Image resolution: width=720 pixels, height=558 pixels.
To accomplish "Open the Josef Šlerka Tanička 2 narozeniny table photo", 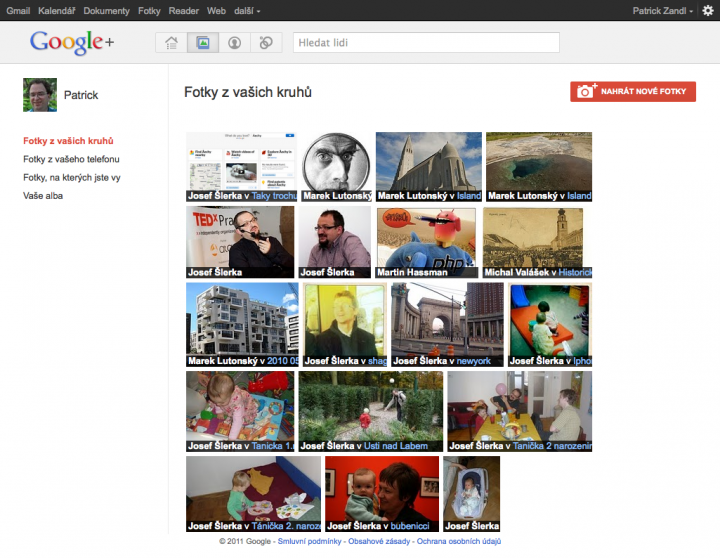I will coord(520,411).
